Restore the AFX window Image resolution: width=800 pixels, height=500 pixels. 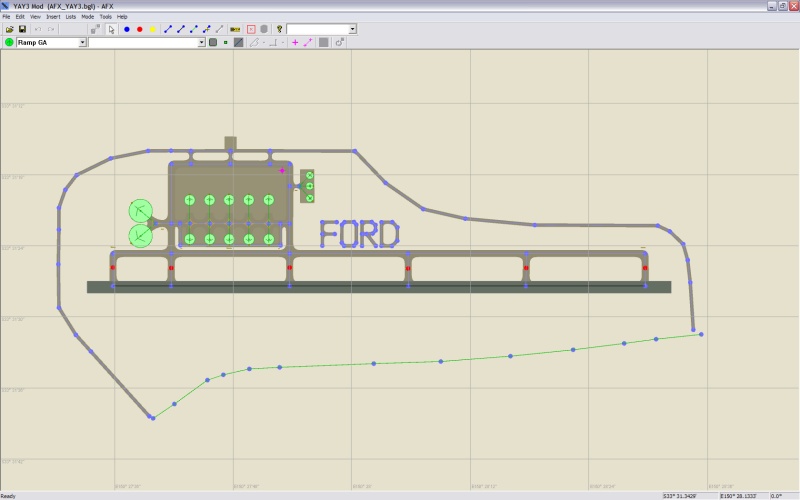(782, 6)
